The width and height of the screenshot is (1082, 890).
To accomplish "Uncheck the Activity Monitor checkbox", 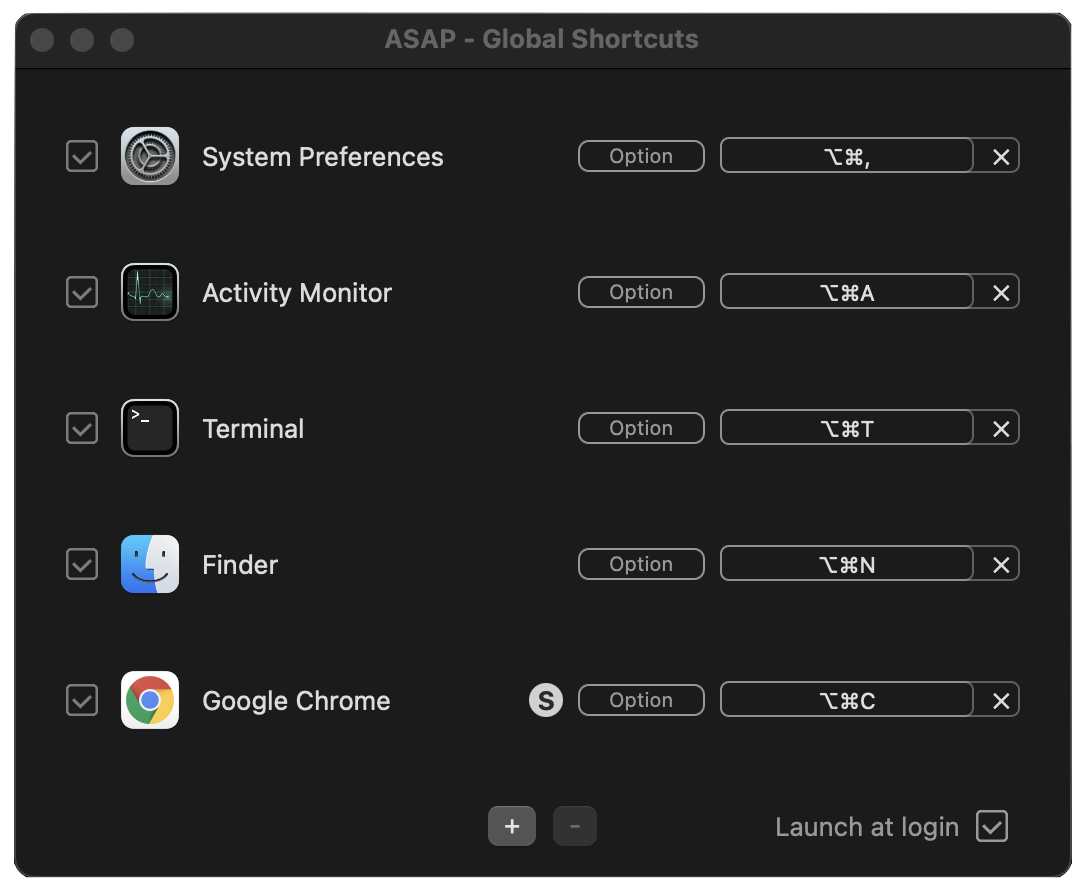I will [x=81, y=292].
